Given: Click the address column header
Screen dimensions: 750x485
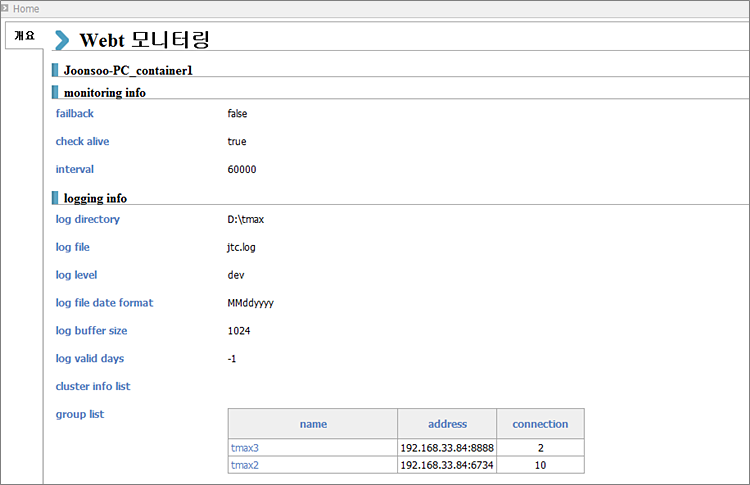Looking at the screenshot, I should tap(447, 424).
